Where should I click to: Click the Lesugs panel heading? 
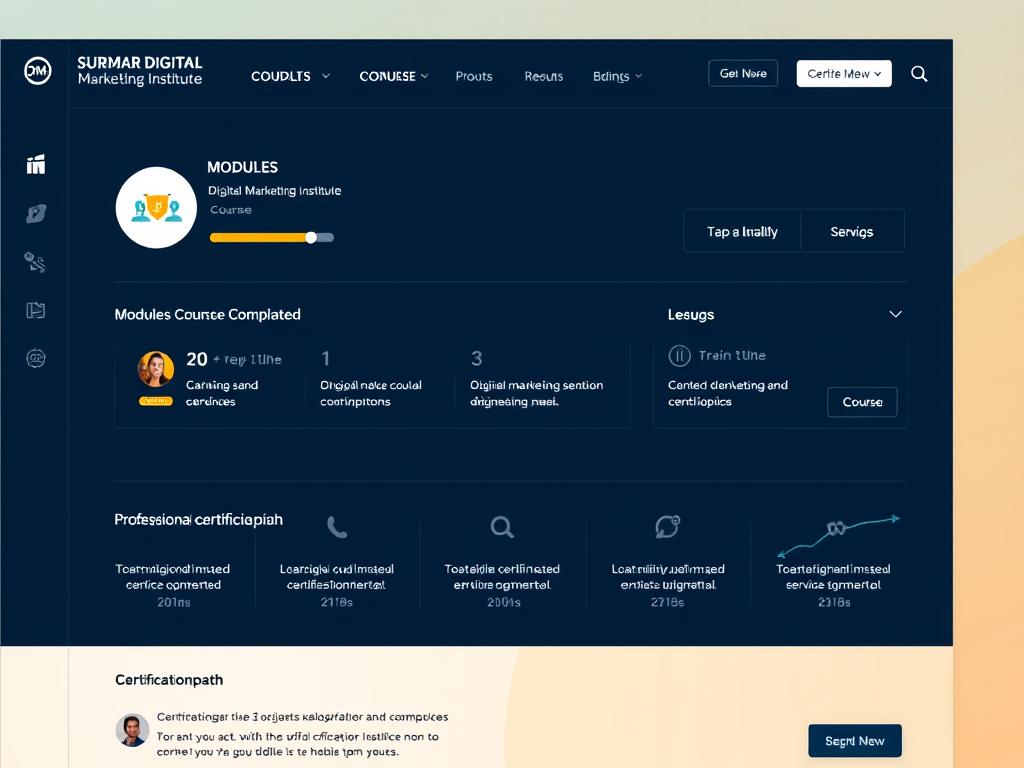click(x=690, y=315)
